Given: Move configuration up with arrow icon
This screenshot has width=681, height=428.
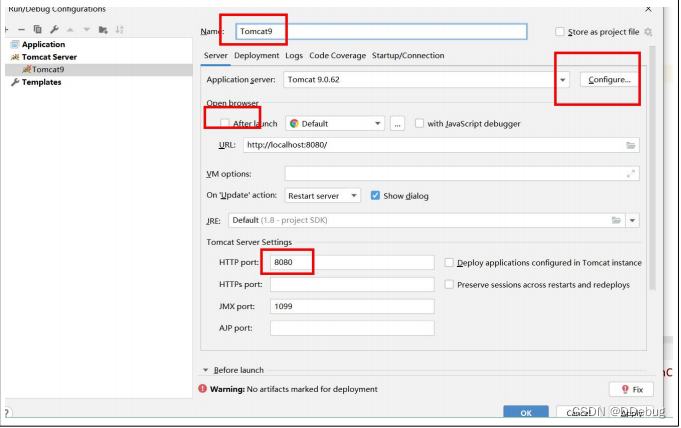Looking at the screenshot, I should pos(70,30).
